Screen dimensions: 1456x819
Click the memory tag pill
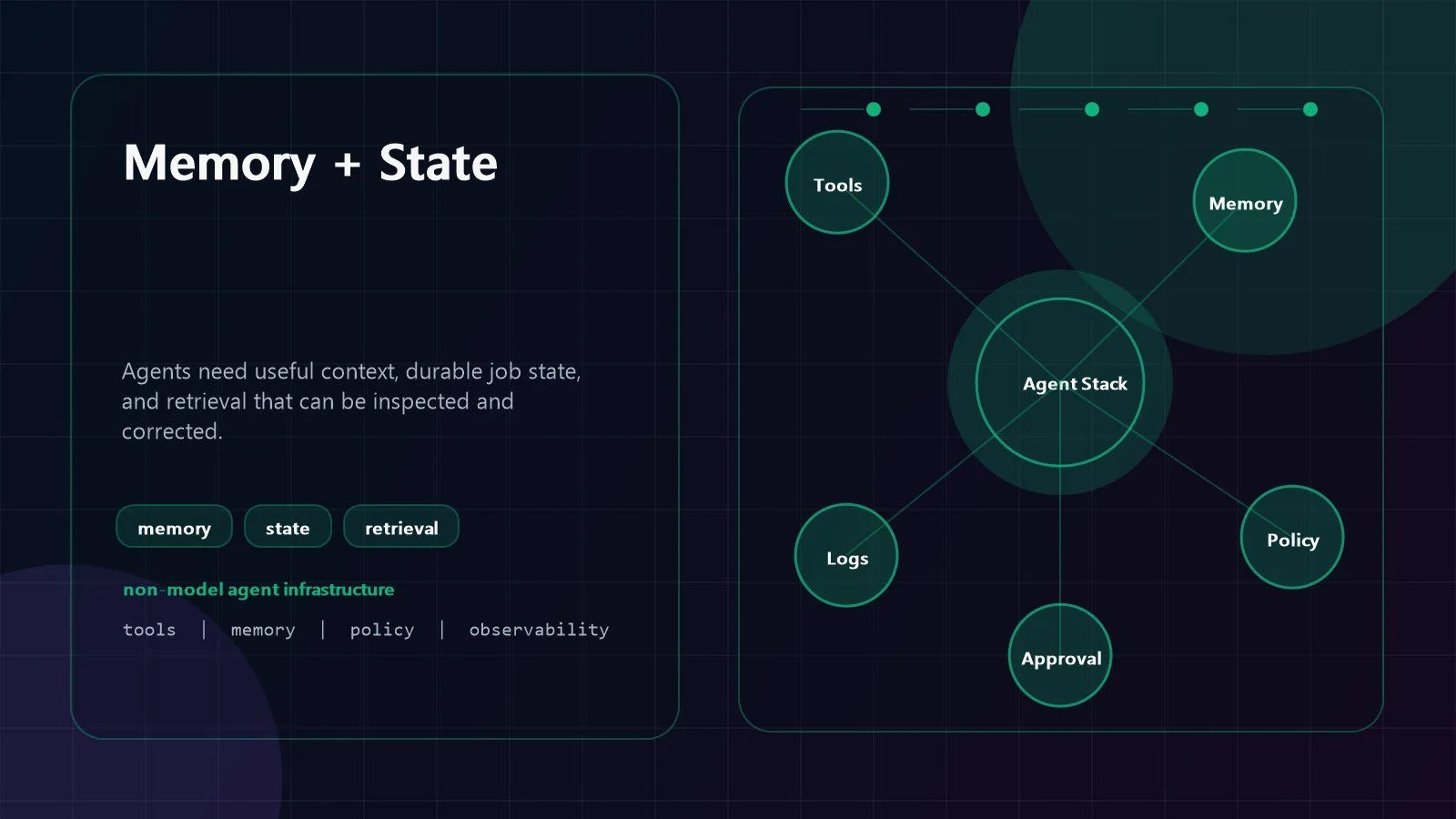pyautogui.click(x=174, y=527)
